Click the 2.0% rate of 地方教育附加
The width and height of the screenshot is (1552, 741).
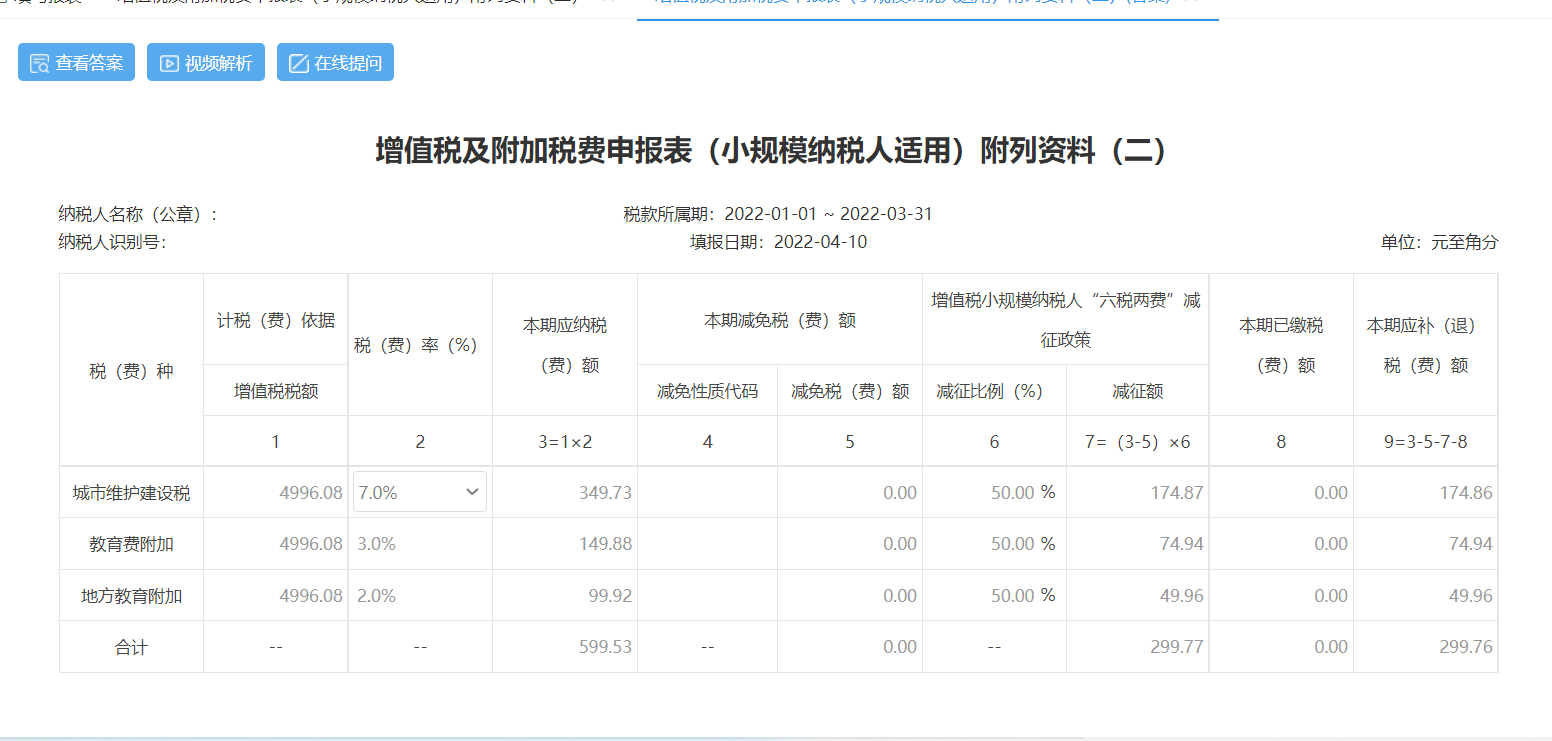[377, 596]
